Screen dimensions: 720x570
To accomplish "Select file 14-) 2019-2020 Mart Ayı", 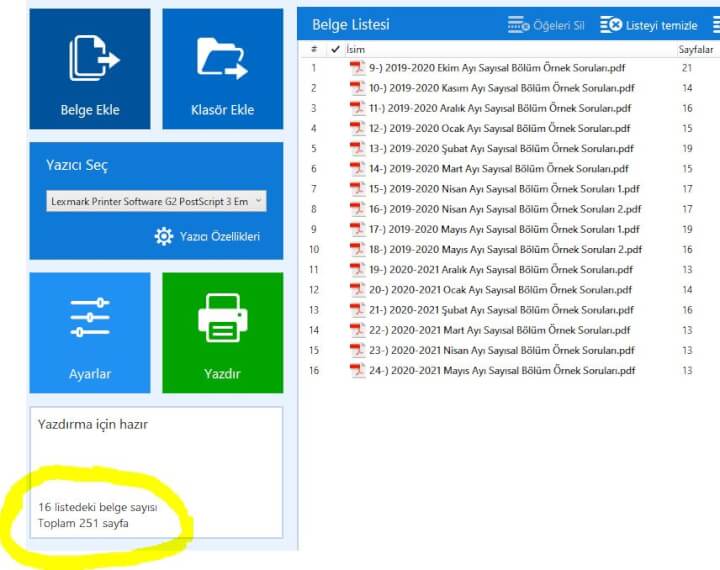I will (x=498, y=169).
